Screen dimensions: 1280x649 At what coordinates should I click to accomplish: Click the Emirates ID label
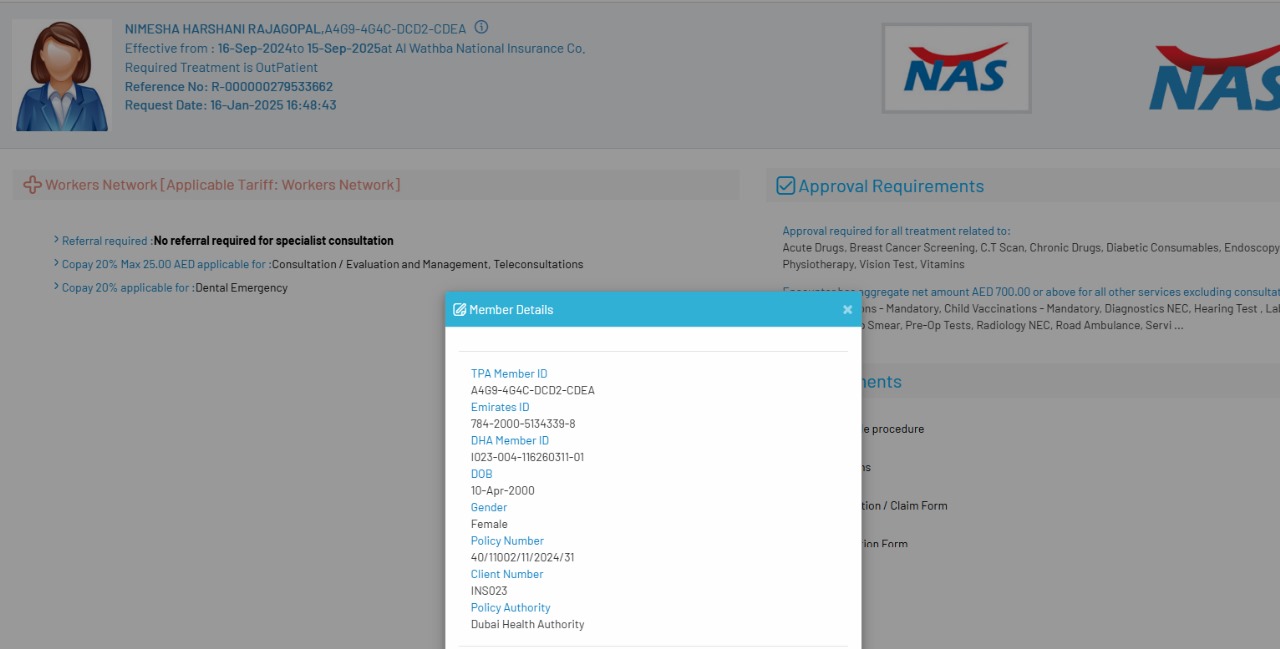click(x=500, y=407)
